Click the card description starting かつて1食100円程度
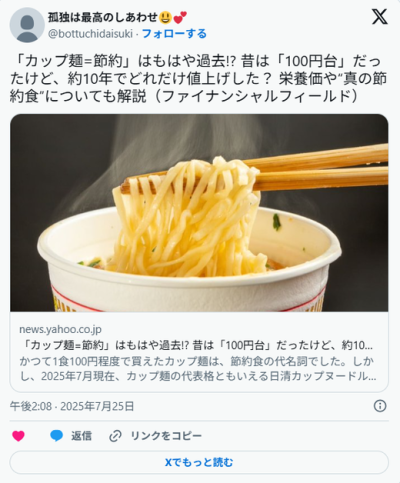The height and width of the screenshot is (483, 400). [198, 369]
